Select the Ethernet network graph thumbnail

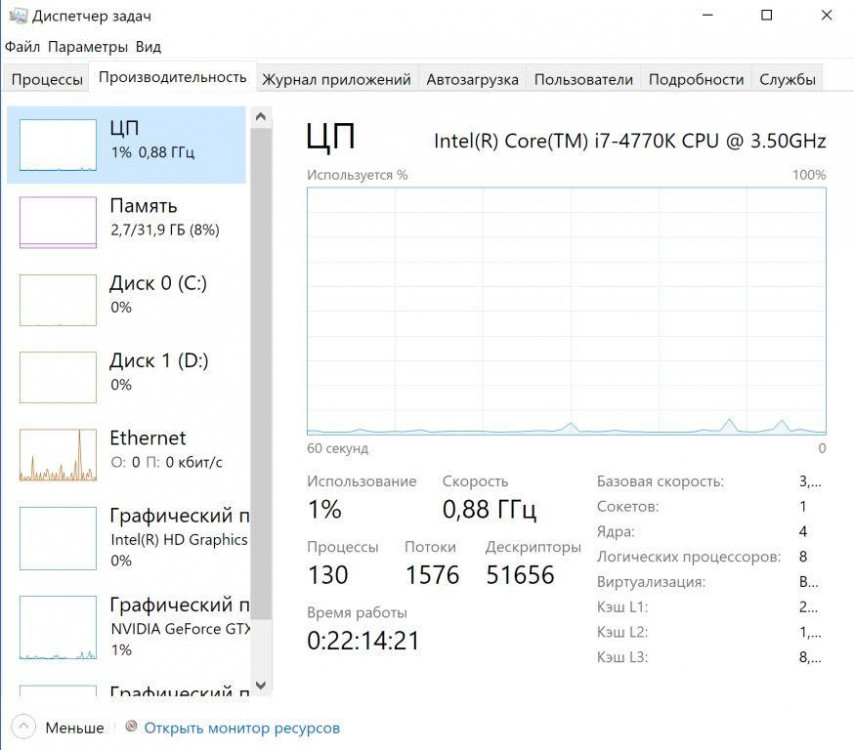coord(58,454)
